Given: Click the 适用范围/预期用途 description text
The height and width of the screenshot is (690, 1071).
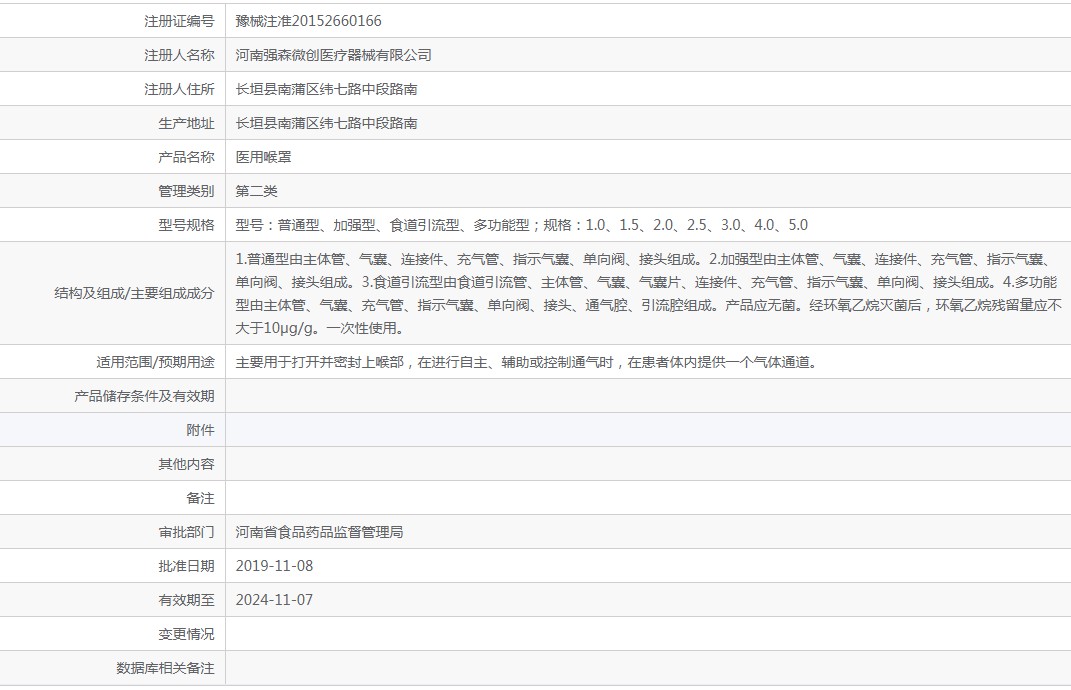Looking at the screenshot, I should coord(526,362).
